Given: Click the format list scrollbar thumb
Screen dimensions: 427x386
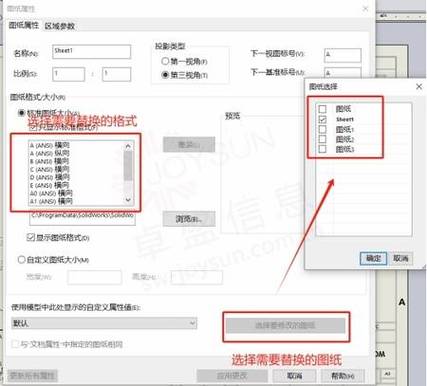Looking at the screenshot, I should (128, 165).
